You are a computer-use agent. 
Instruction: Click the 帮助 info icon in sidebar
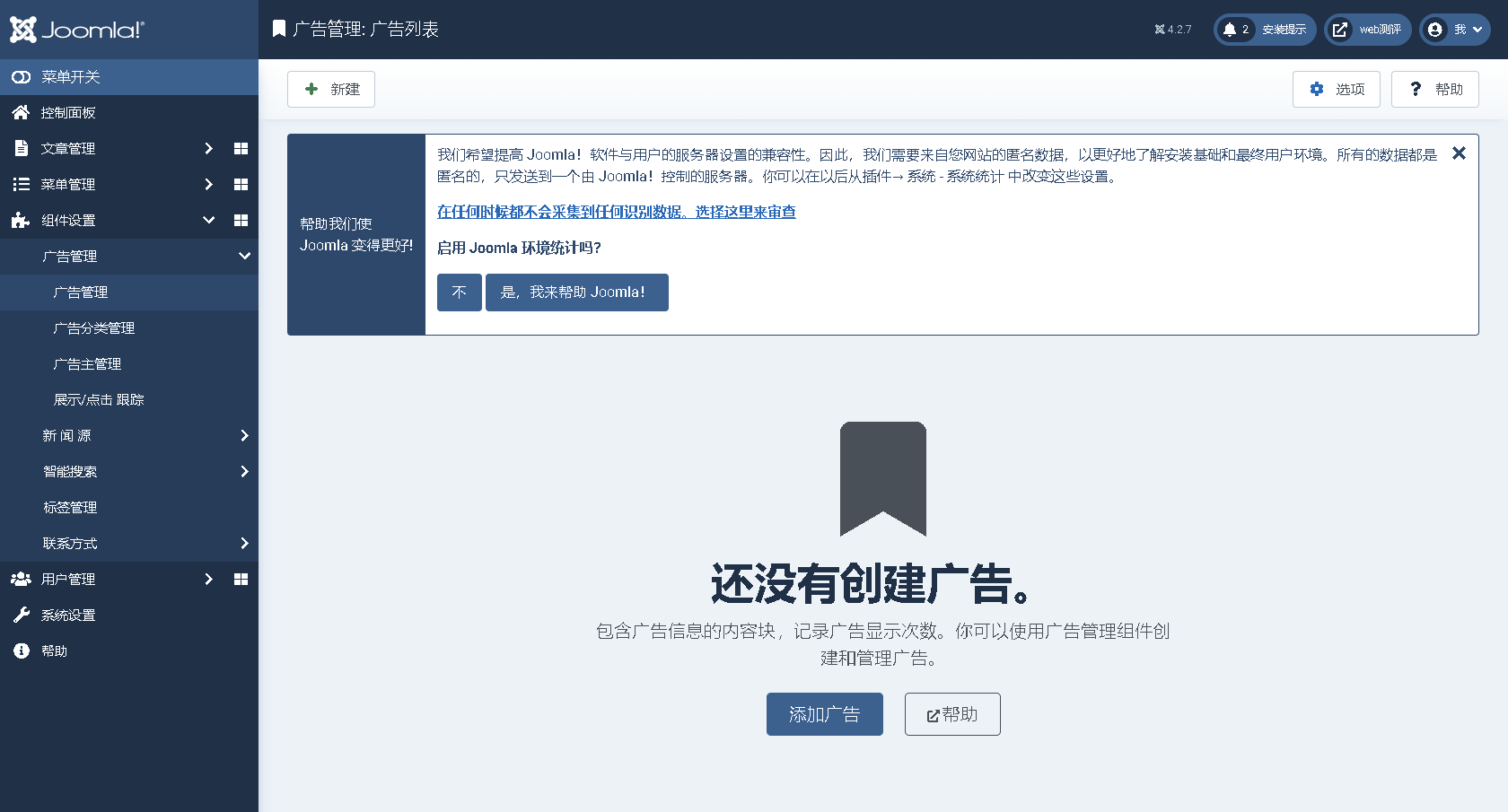pos(22,651)
